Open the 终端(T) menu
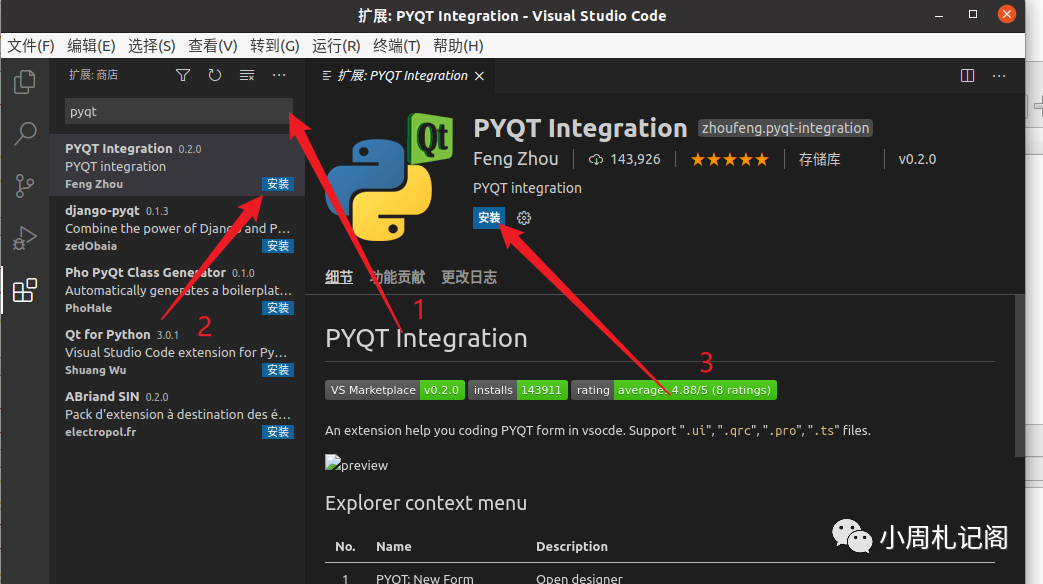1043x584 pixels. click(396, 46)
